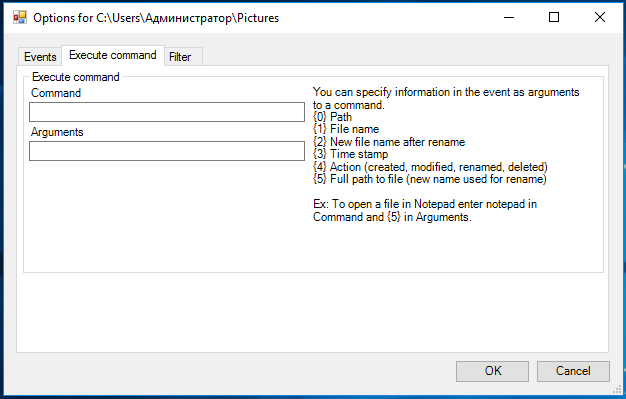
Task: Click the Execute command group box heading
Action: click(x=75, y=77)
